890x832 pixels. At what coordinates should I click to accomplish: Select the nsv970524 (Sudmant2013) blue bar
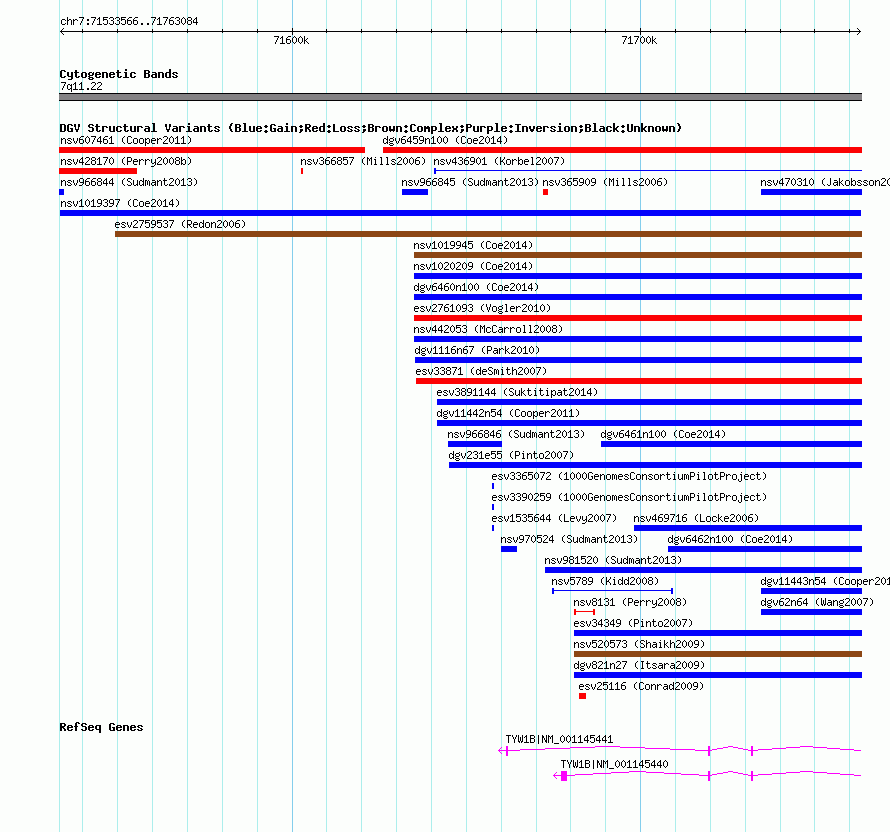coord(509,549)
